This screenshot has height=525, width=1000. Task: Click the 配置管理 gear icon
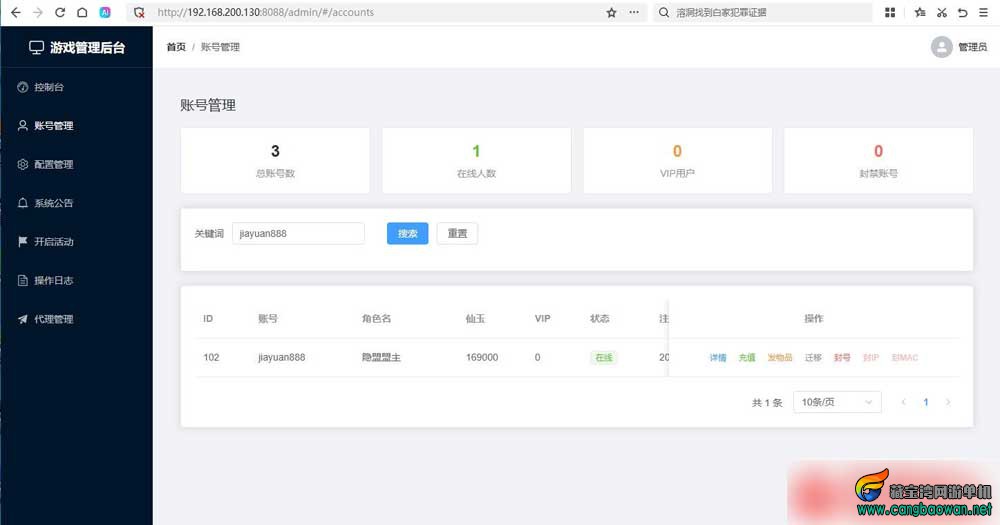23,165
